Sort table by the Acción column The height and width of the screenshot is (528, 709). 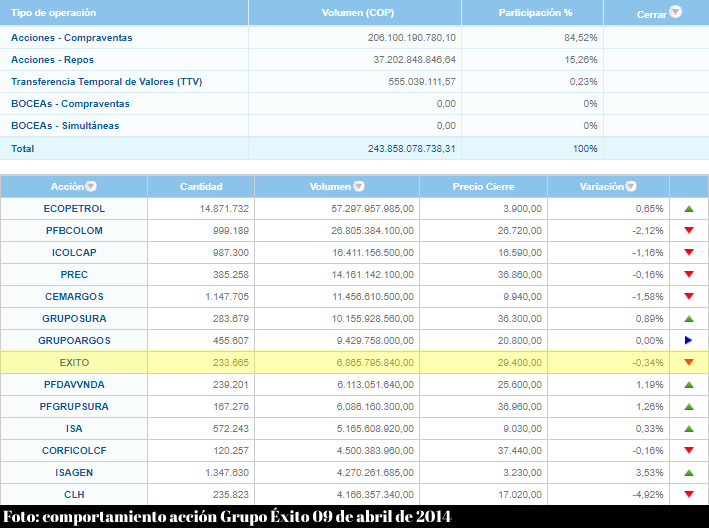point(91,187)
